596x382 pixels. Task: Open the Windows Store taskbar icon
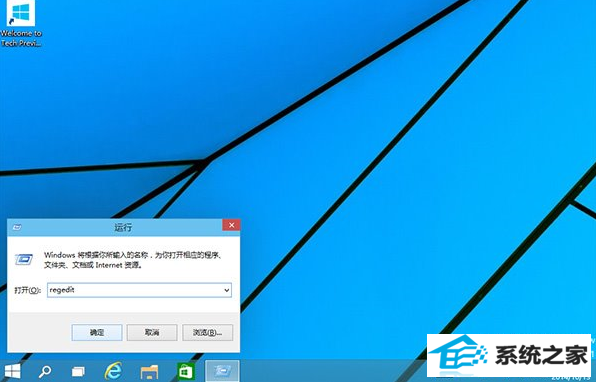pos(186,371)
